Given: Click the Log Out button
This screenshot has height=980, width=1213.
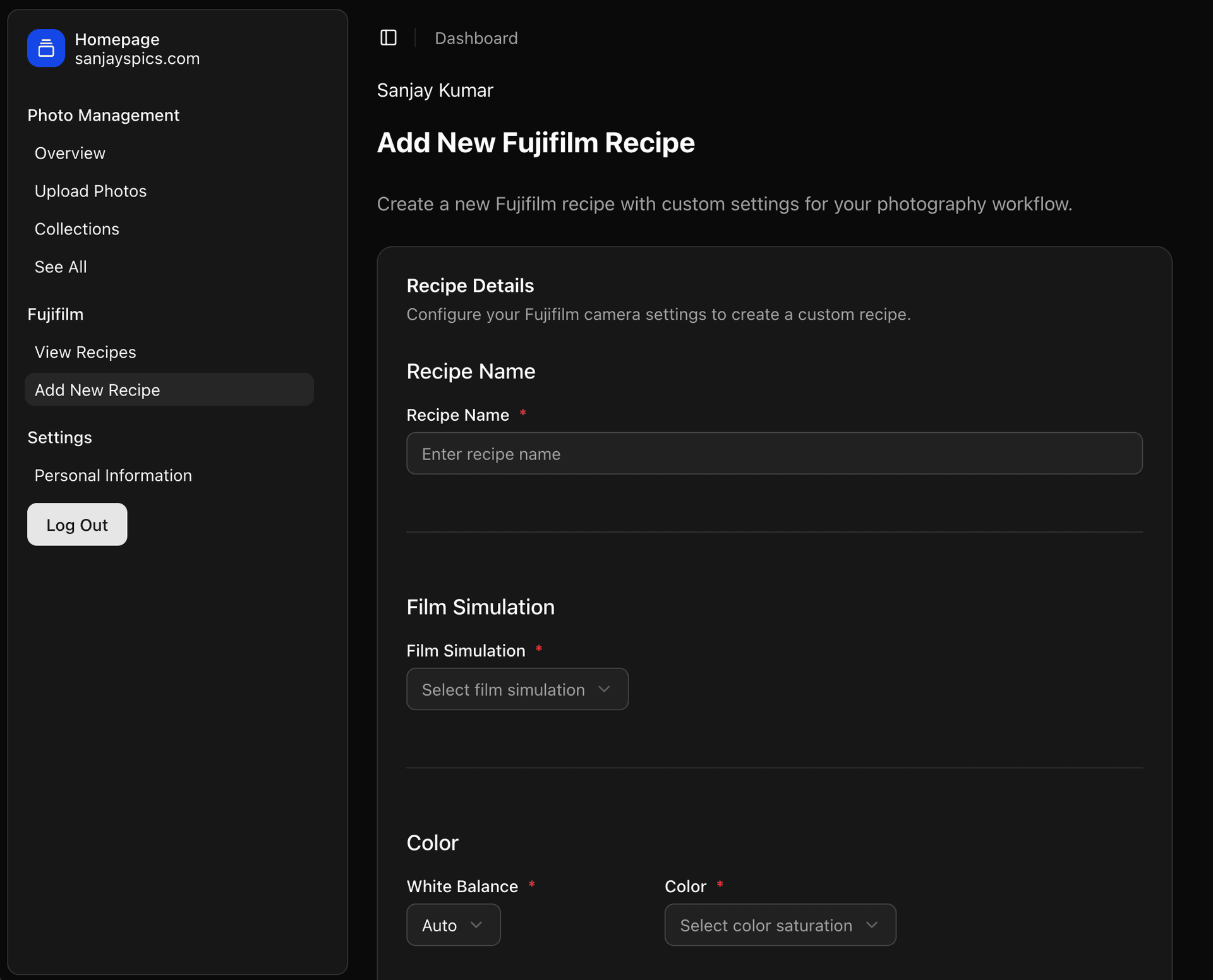Looking at the screenshot, I should coord(77,524).
